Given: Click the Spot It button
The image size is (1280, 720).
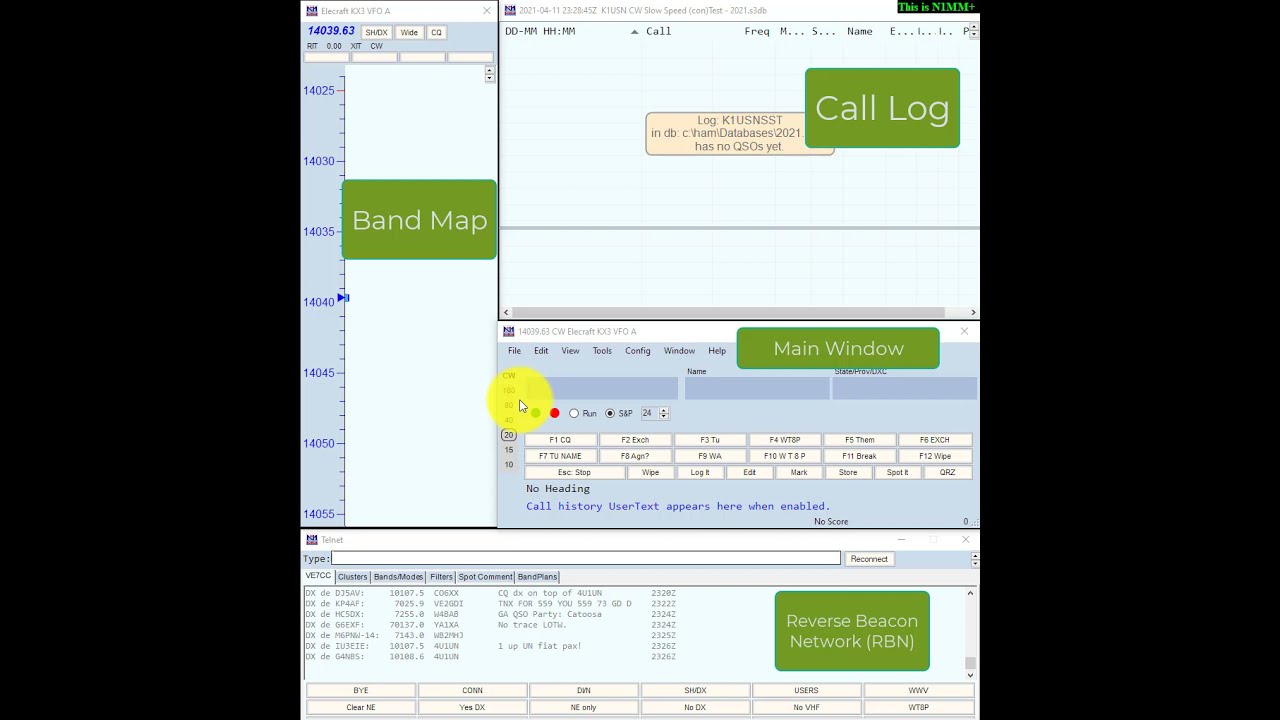Looking at the screenshot, I should click(897, 472).
